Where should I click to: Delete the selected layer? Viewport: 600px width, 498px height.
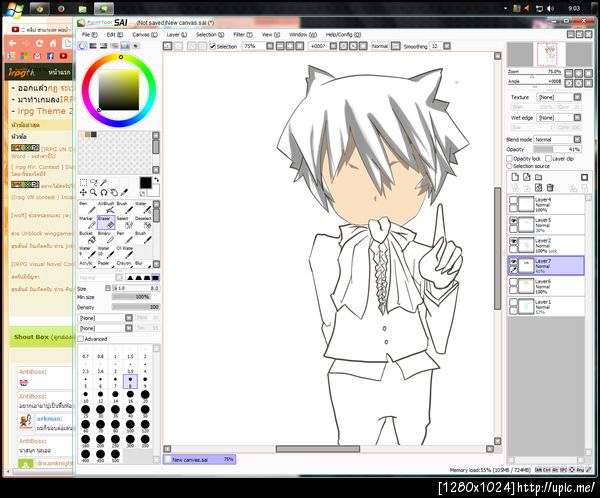point(550,188)
